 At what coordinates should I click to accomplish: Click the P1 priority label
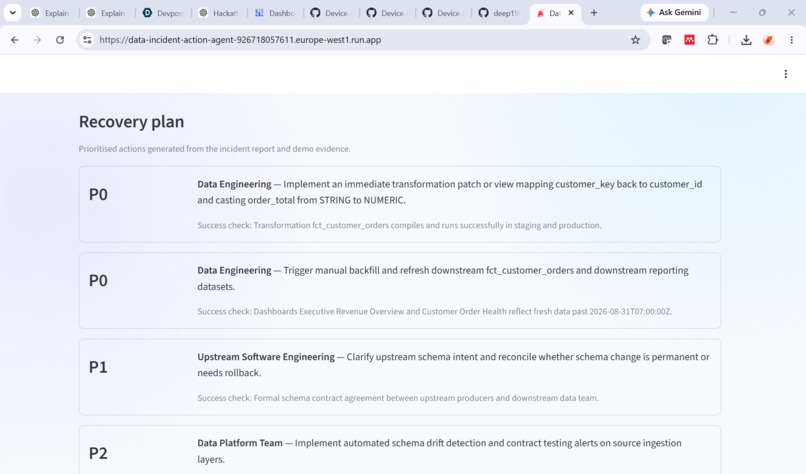(x=98, y=367)
